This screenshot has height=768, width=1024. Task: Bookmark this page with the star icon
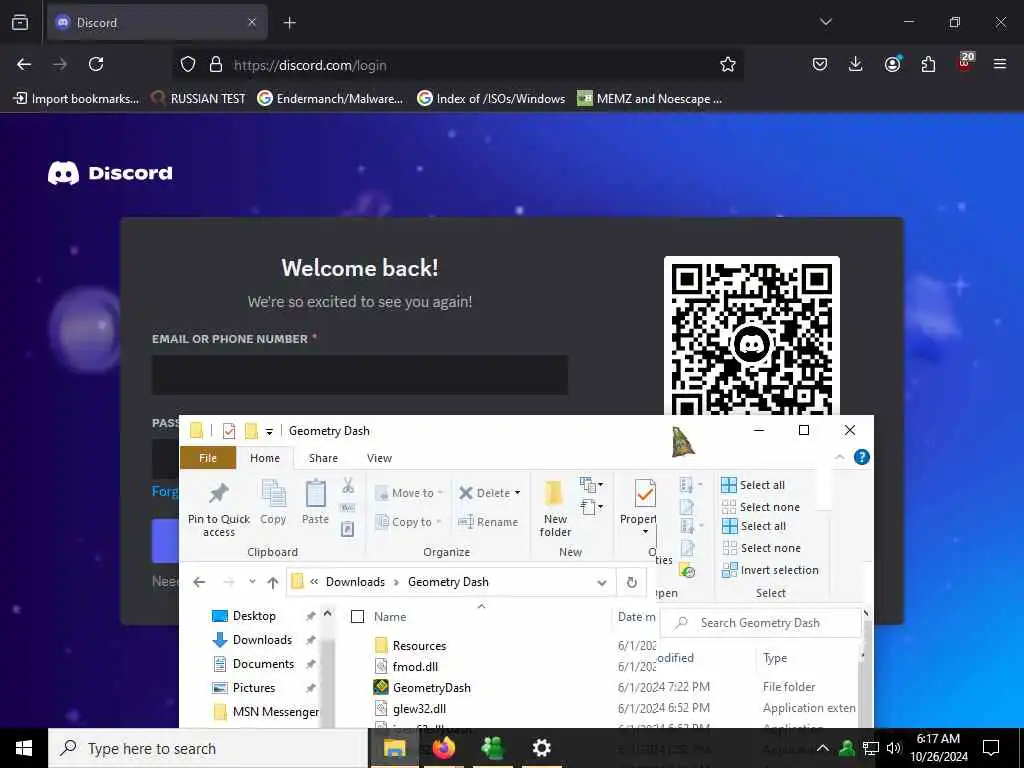(728, 64)
